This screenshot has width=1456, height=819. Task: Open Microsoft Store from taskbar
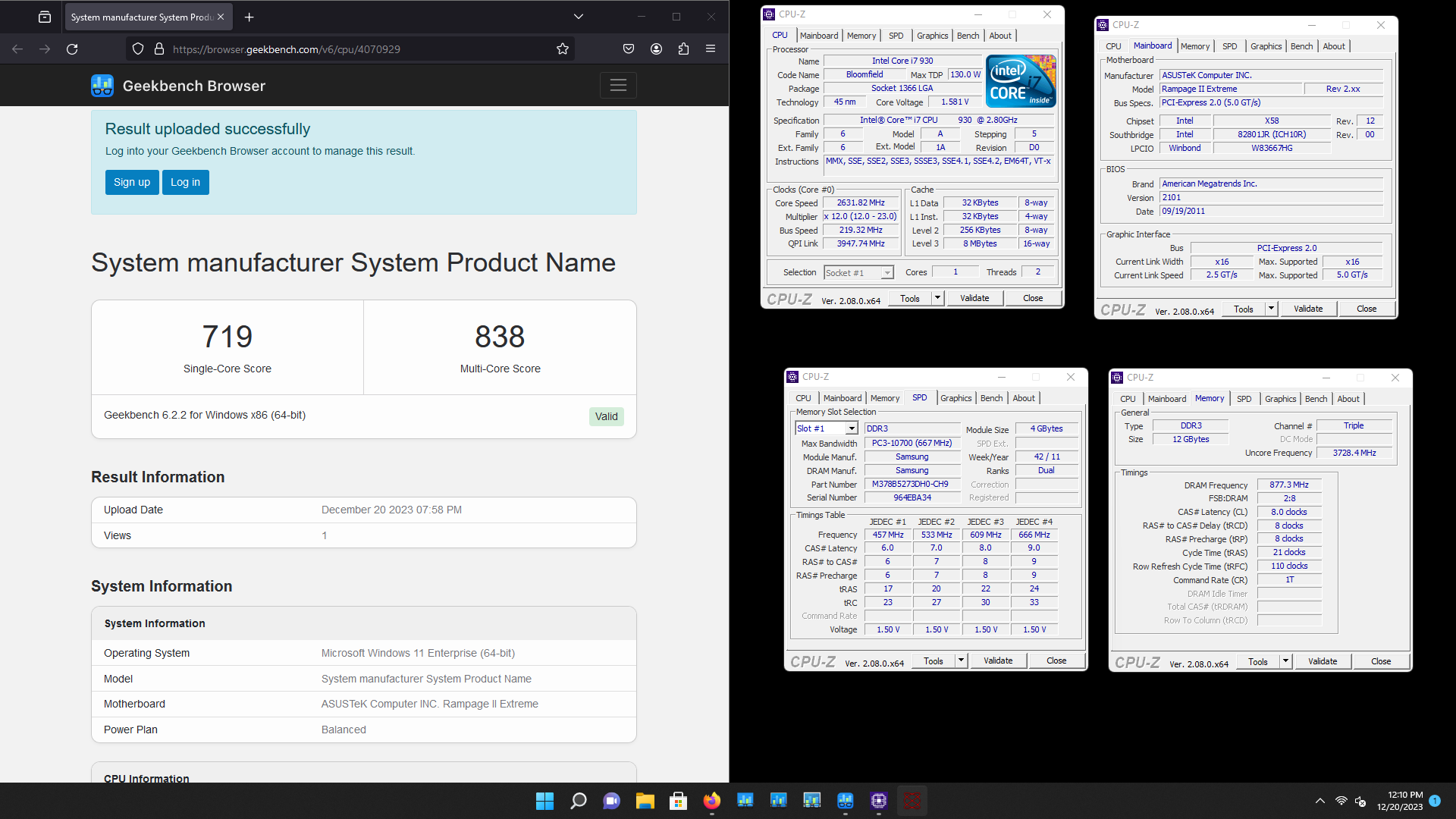[x=678, y=801]
